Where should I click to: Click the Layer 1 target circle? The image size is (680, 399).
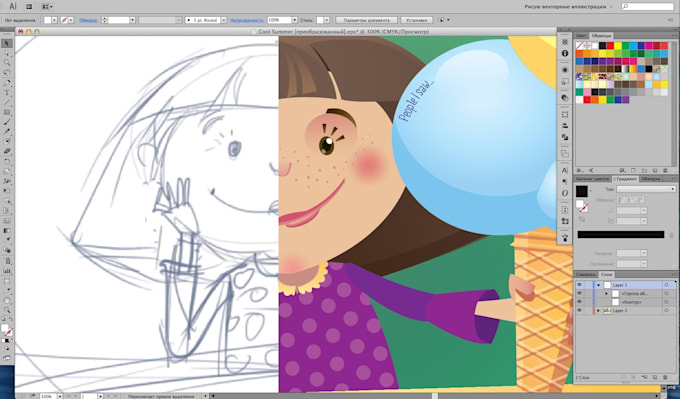tap(667, 285)
